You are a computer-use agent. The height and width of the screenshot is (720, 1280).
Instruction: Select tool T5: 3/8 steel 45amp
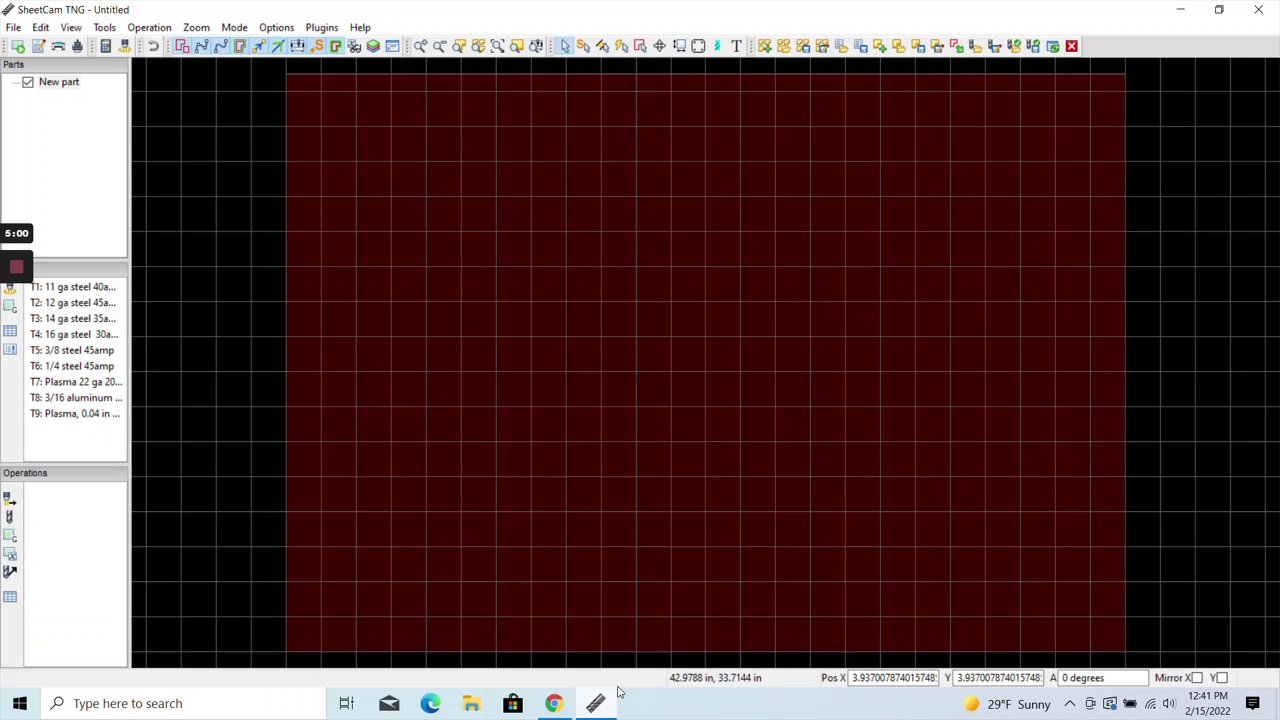tap(72, 351)
